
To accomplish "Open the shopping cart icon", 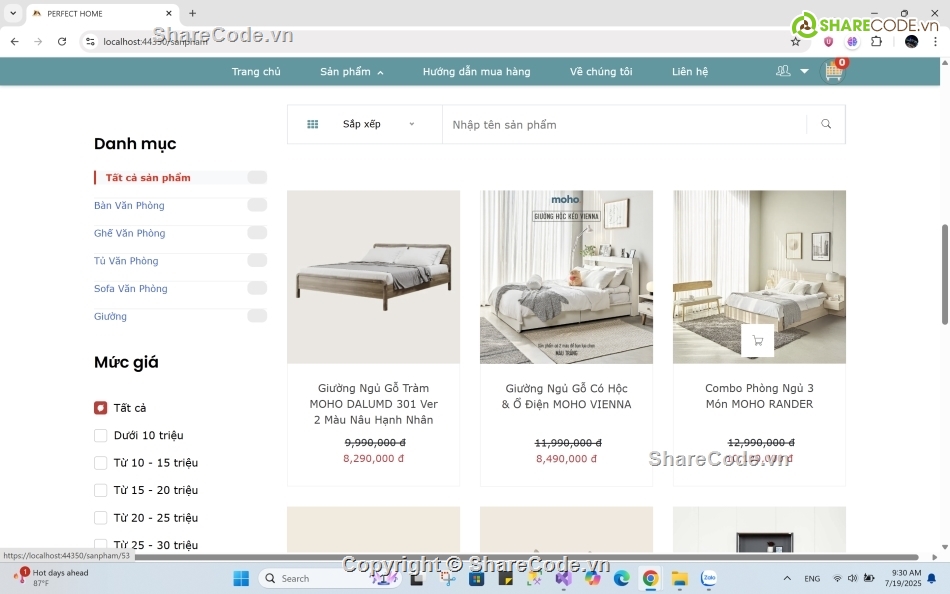I will (834, 72).
